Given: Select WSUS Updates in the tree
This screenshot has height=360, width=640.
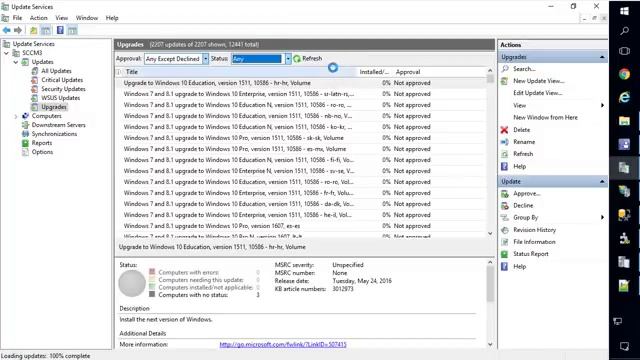Looking at the screenshot, I should click(60, 98).
